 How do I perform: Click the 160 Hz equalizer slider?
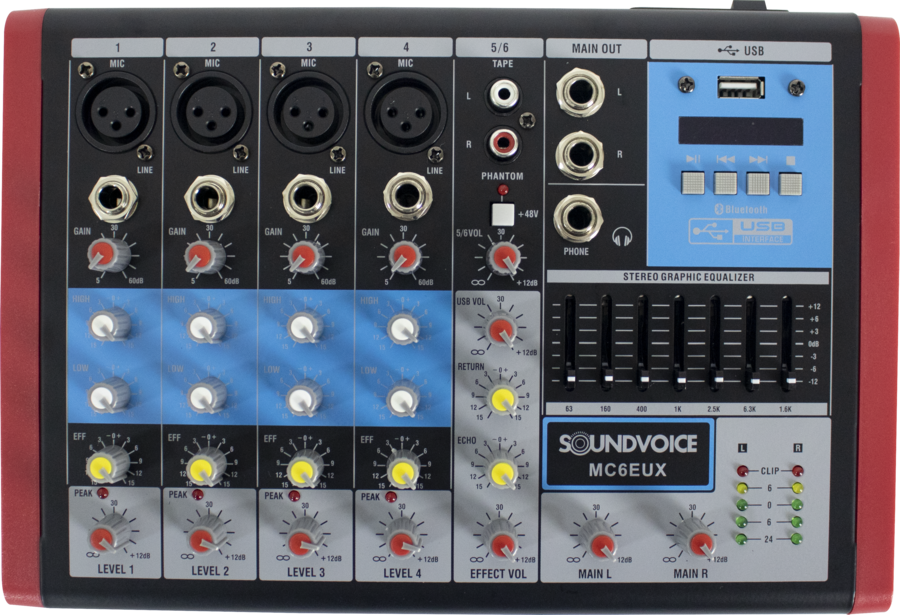[607, 343]
